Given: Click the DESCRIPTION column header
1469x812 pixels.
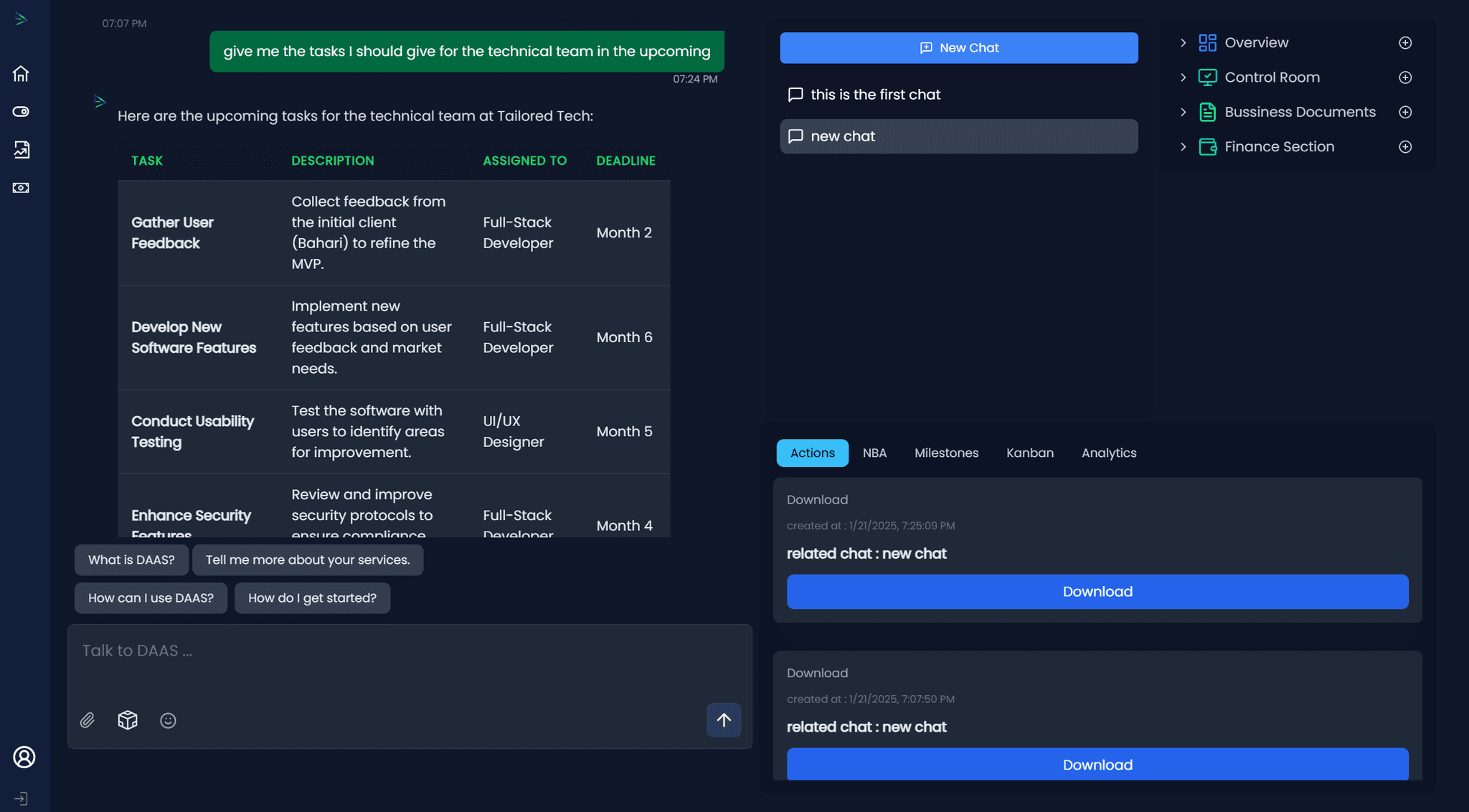Looking at the screenshot, I should (x=332, y=161).
